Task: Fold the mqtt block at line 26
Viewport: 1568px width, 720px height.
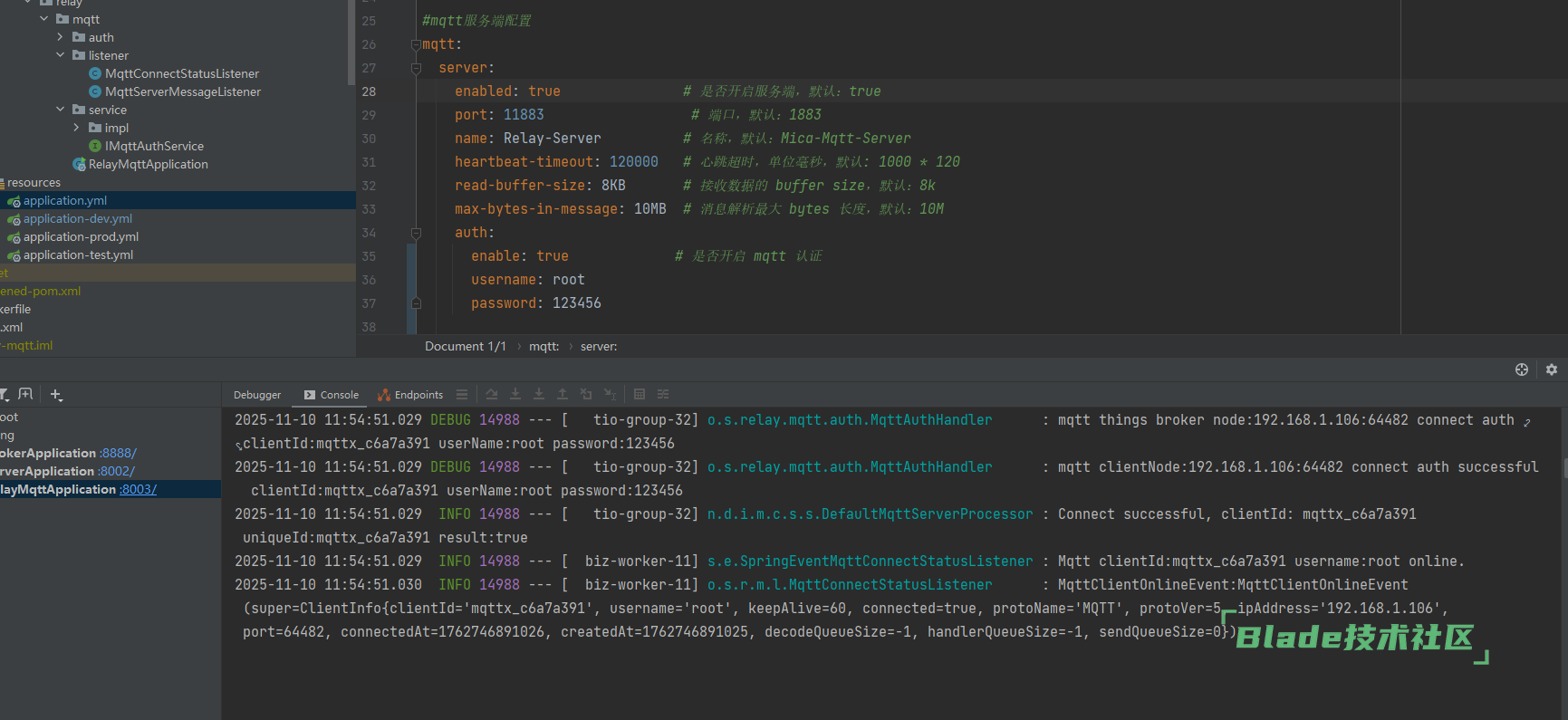Action: [x=416, y=44]
